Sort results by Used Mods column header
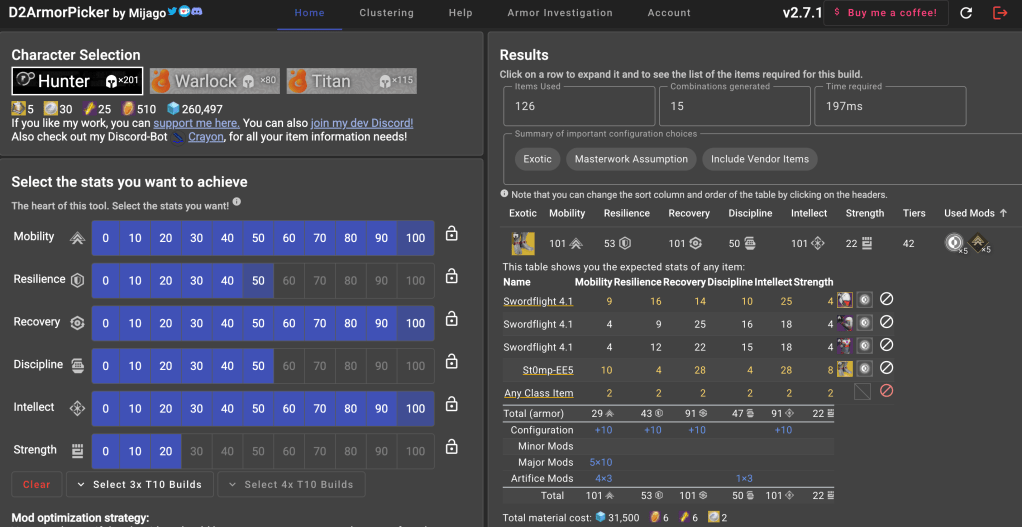This screenshot has height=527, width=1022. pyautogui.click(x=976, y=213)
